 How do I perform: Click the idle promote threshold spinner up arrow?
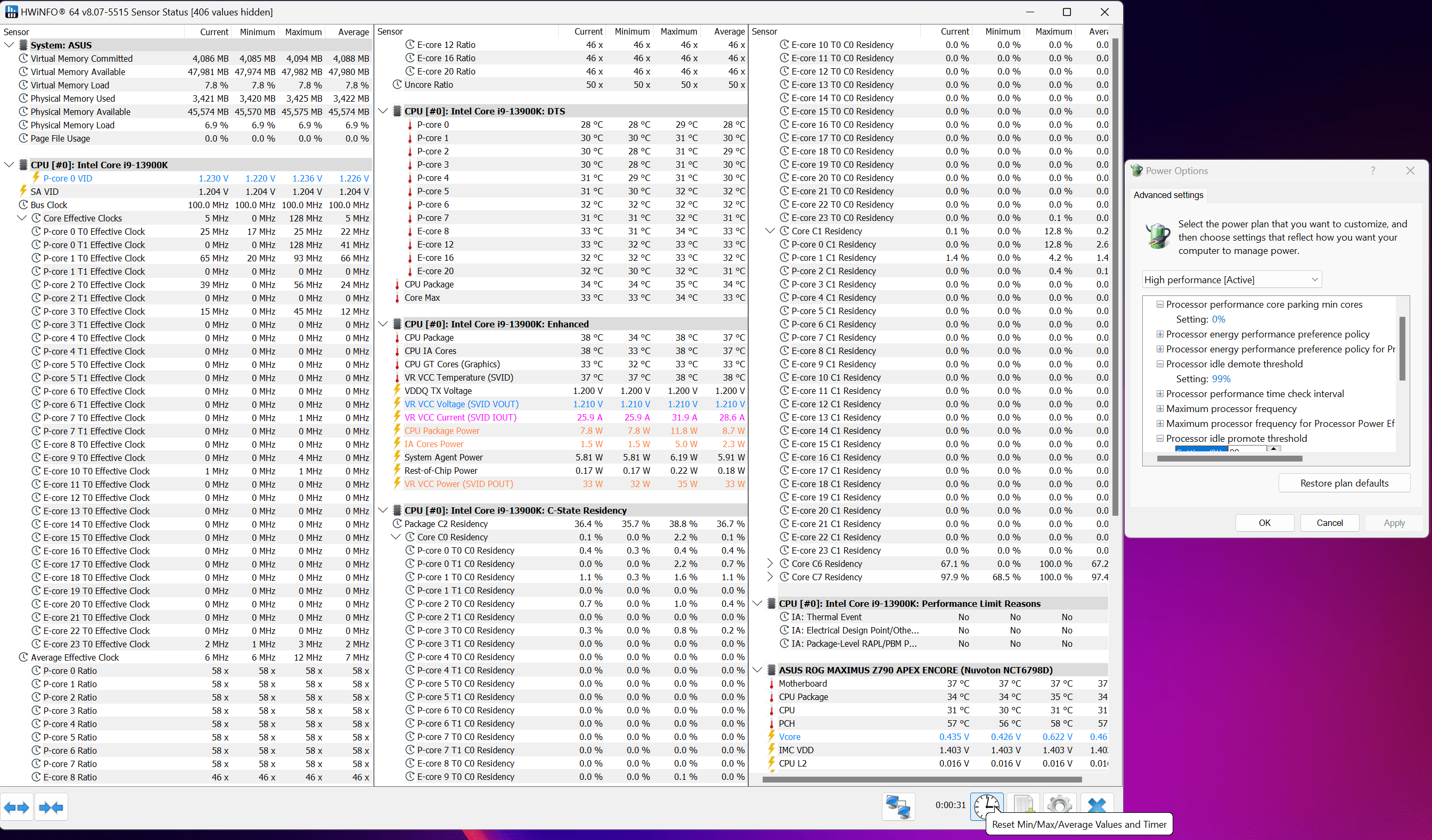tap(1273, 449)
